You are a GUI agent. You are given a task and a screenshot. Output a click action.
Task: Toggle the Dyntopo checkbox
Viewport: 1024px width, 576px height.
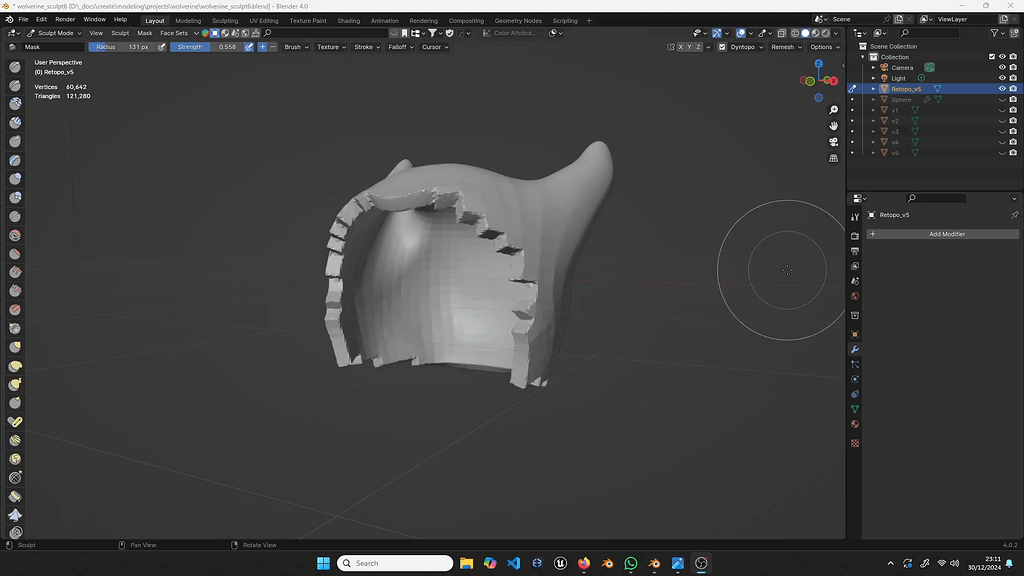722,47
